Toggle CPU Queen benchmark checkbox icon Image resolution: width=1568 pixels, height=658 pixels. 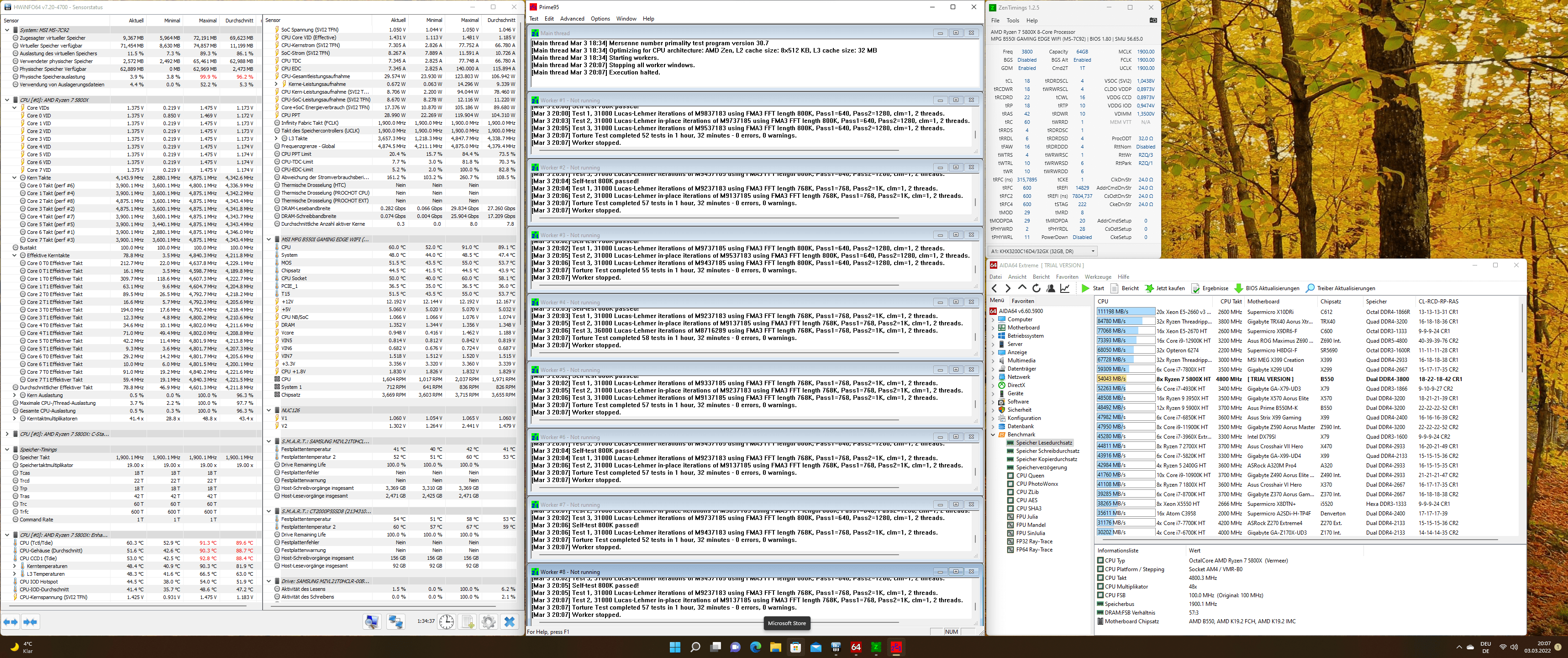coord(1010,476)
